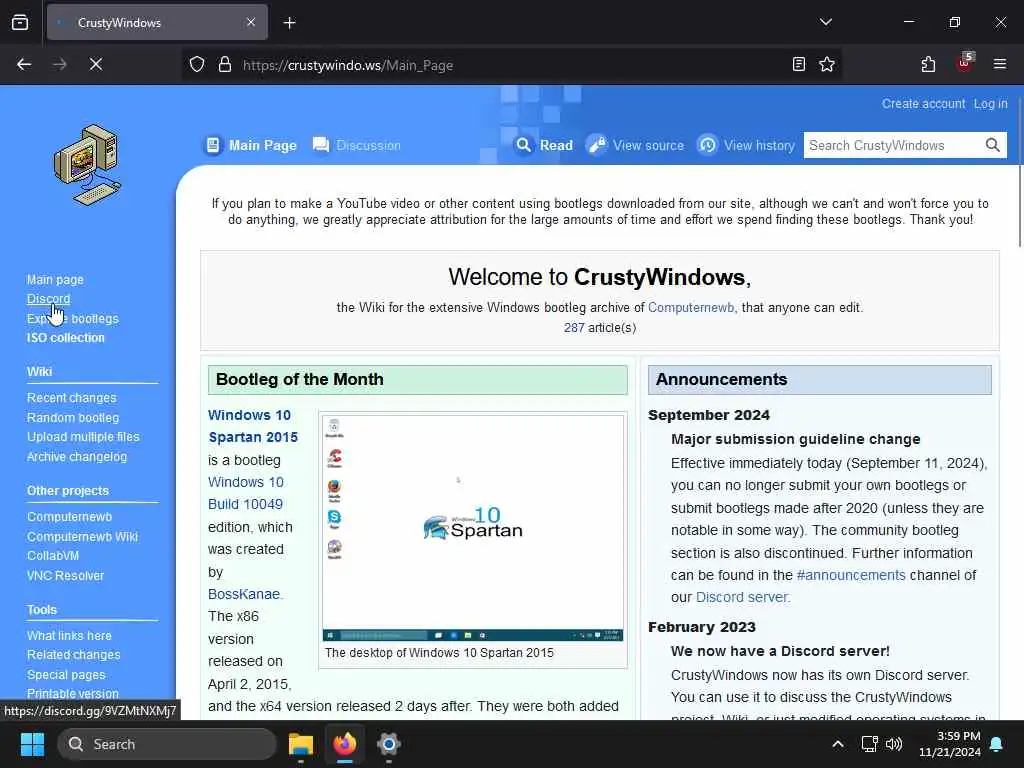Screen dimensions: 1024x768
Task: Click the taskbar clock showing 3:59 PM
Action: [950, 744]
